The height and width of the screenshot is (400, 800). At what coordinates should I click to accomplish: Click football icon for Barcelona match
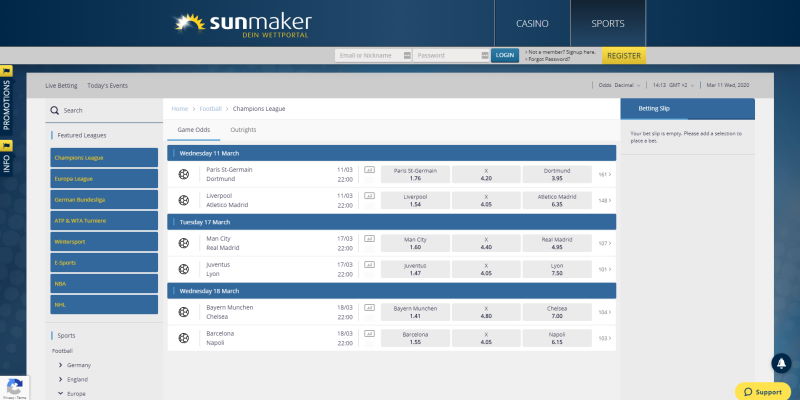pos(184,338)
